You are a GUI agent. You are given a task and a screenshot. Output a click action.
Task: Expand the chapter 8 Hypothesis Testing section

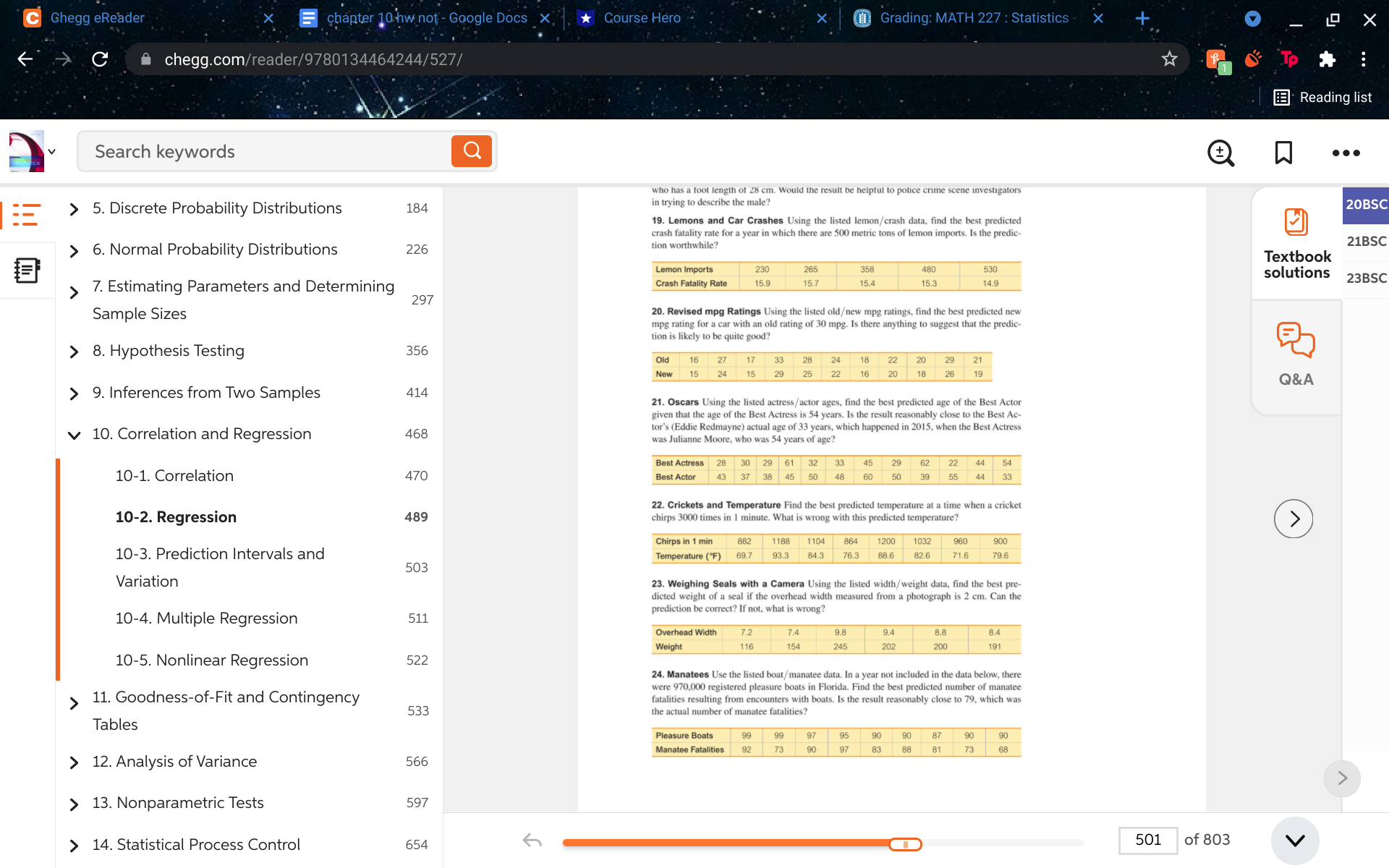(73, 352)
